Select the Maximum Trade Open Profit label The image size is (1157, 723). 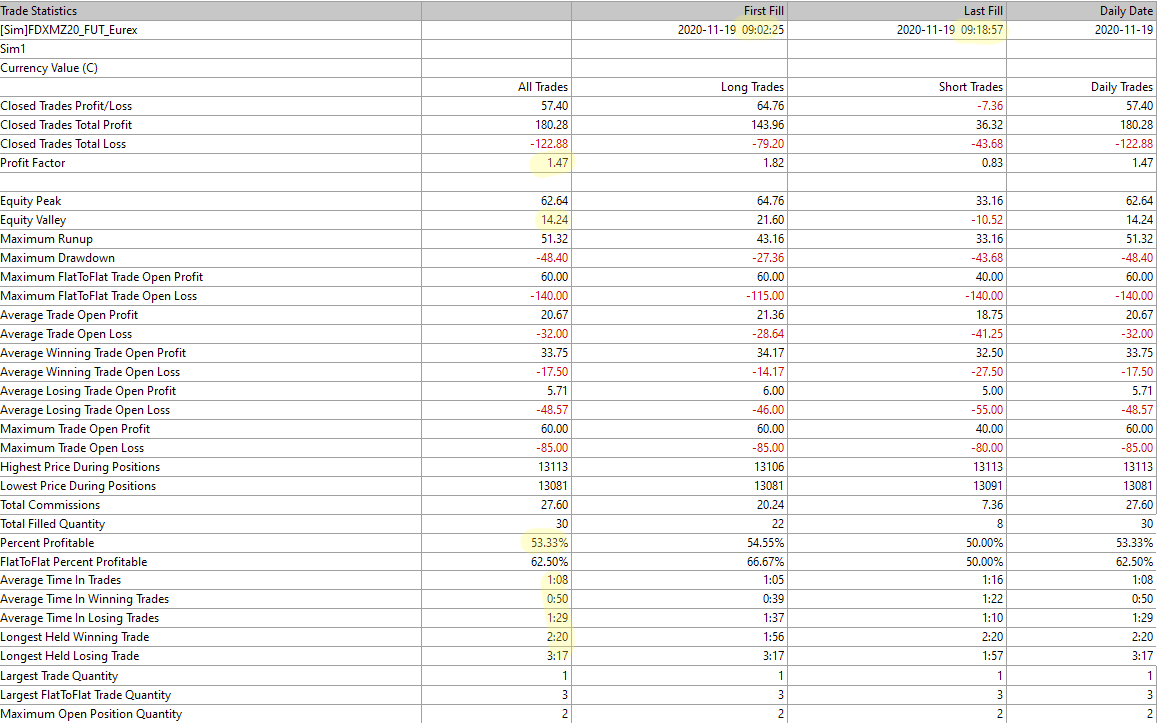point(75,429)
